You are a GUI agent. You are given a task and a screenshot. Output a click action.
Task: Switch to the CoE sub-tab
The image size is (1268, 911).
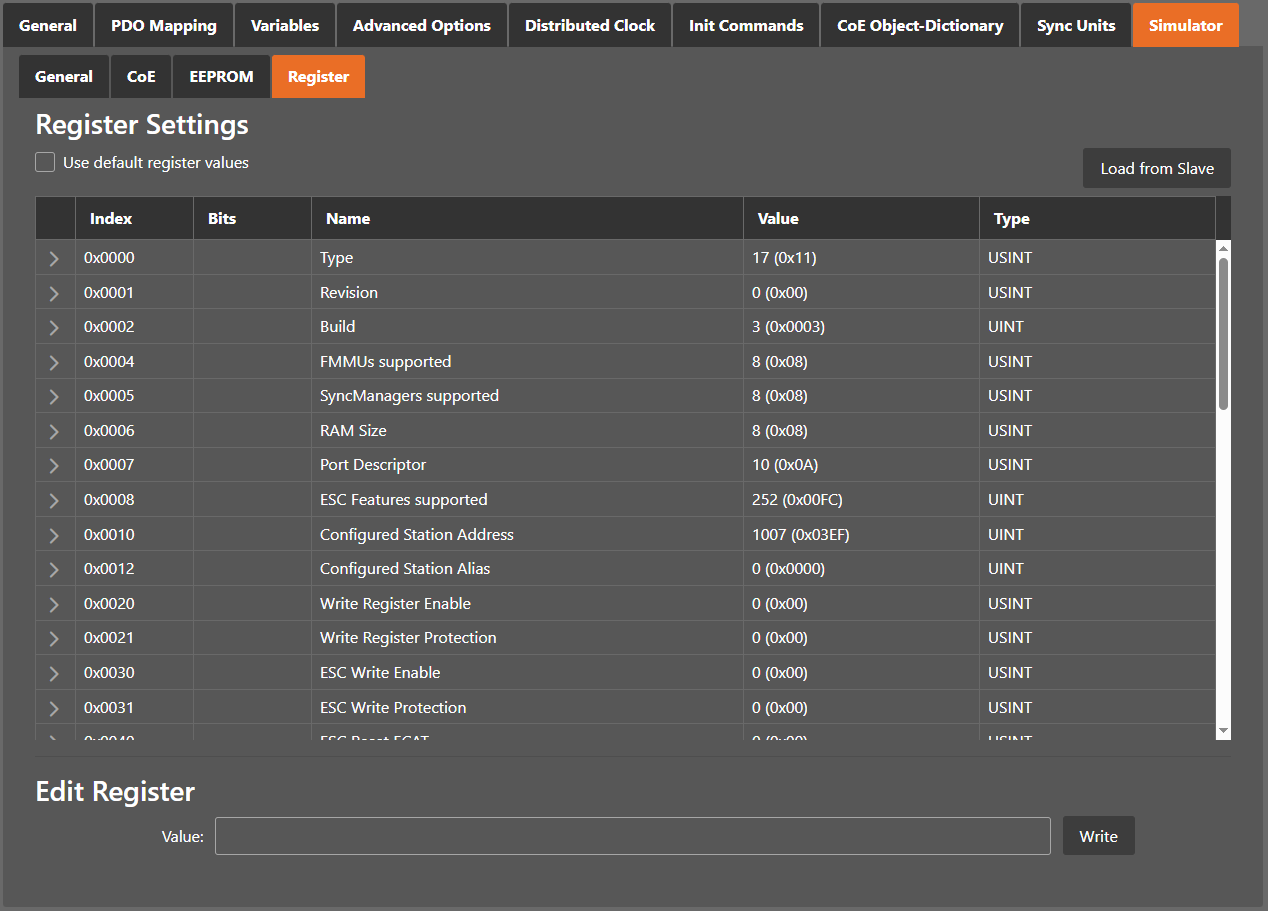141,76
